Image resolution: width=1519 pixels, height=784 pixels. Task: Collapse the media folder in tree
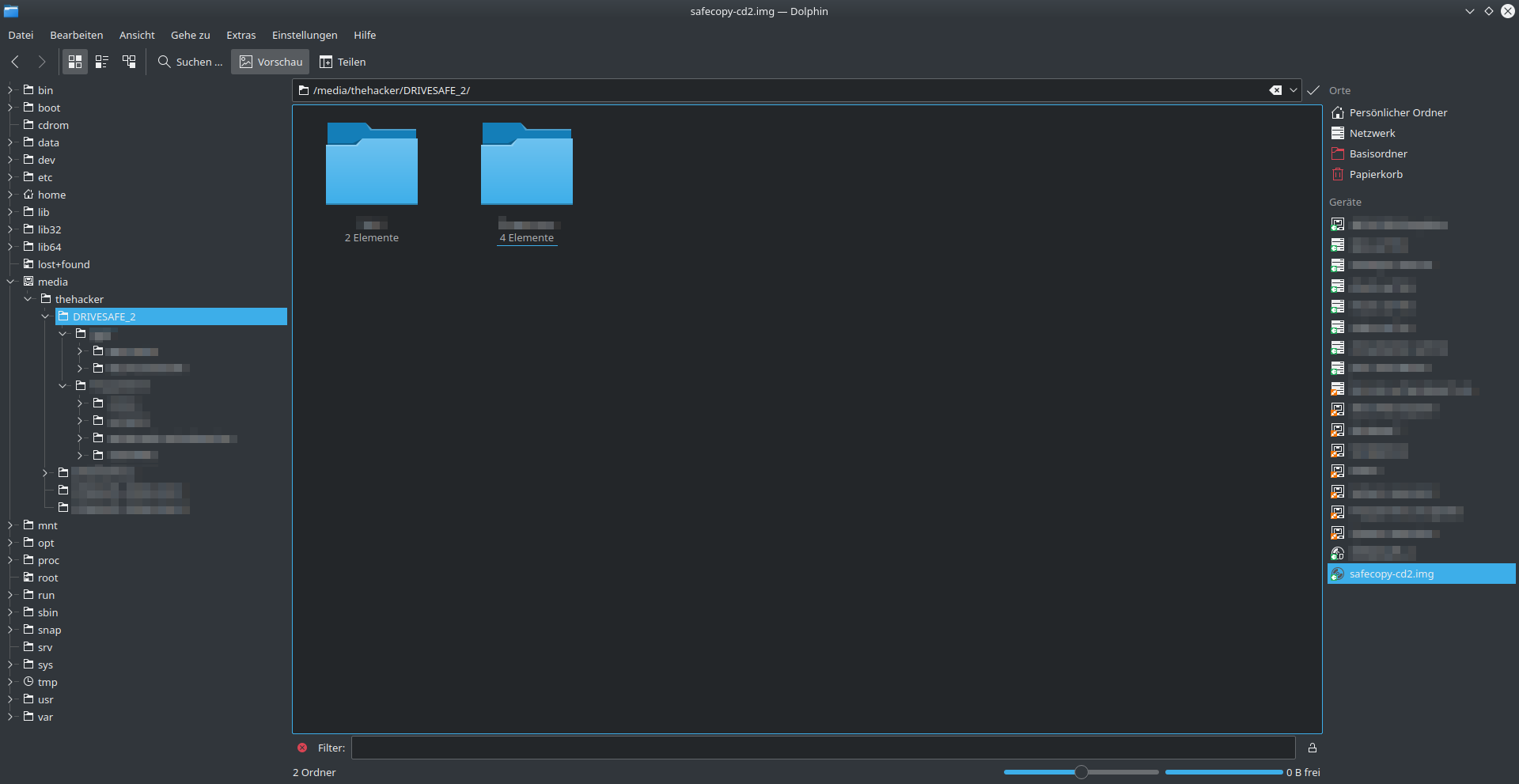[10, 282]
